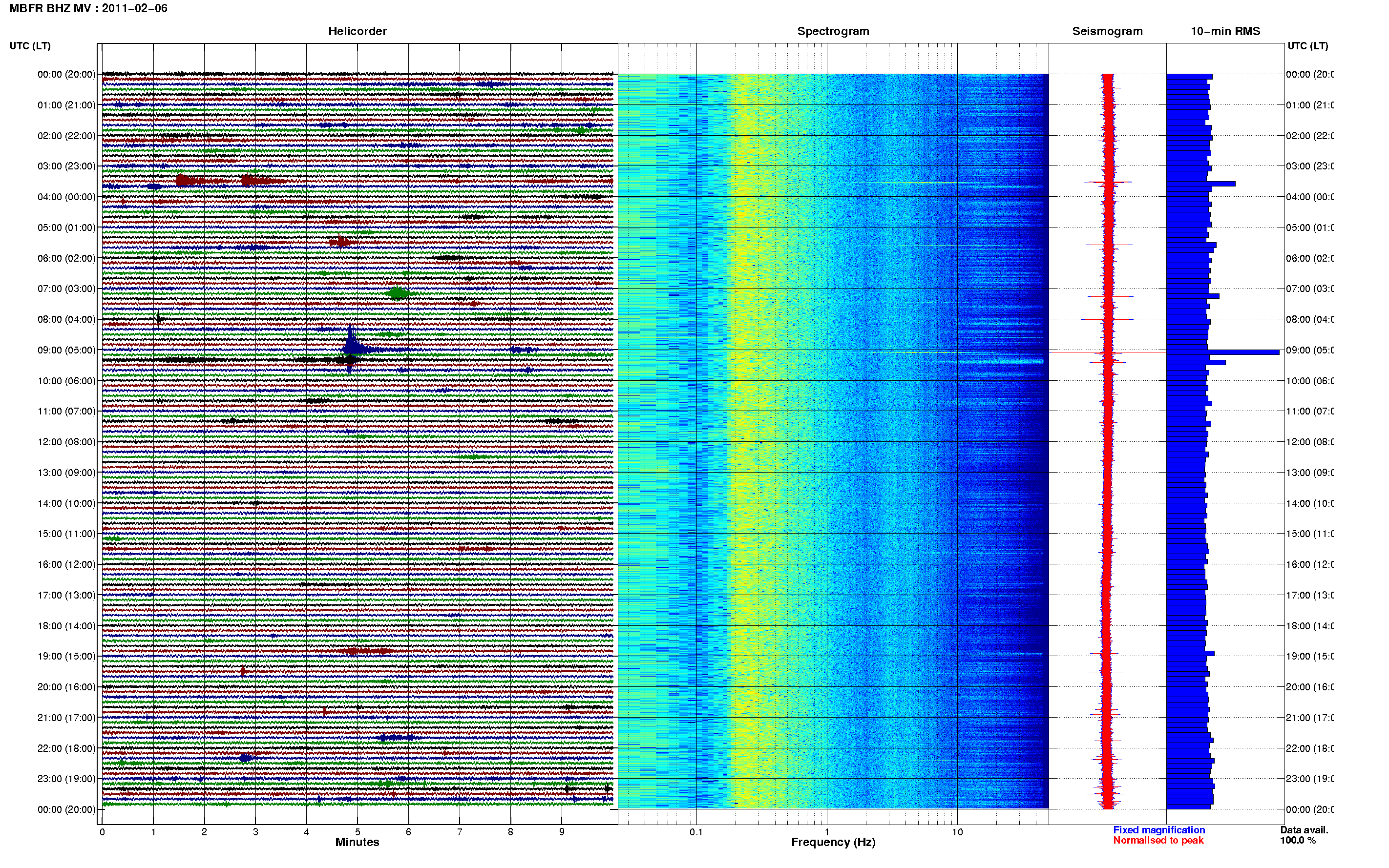The height and width of the screenshot is (868, 1389).
Task: Click the 10 tick on the Frequency axis
Action: point(957,832)
